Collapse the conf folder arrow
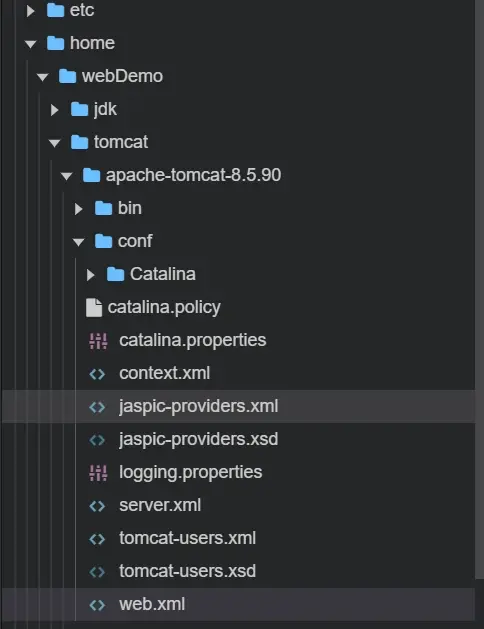 [x=79, y=242]
